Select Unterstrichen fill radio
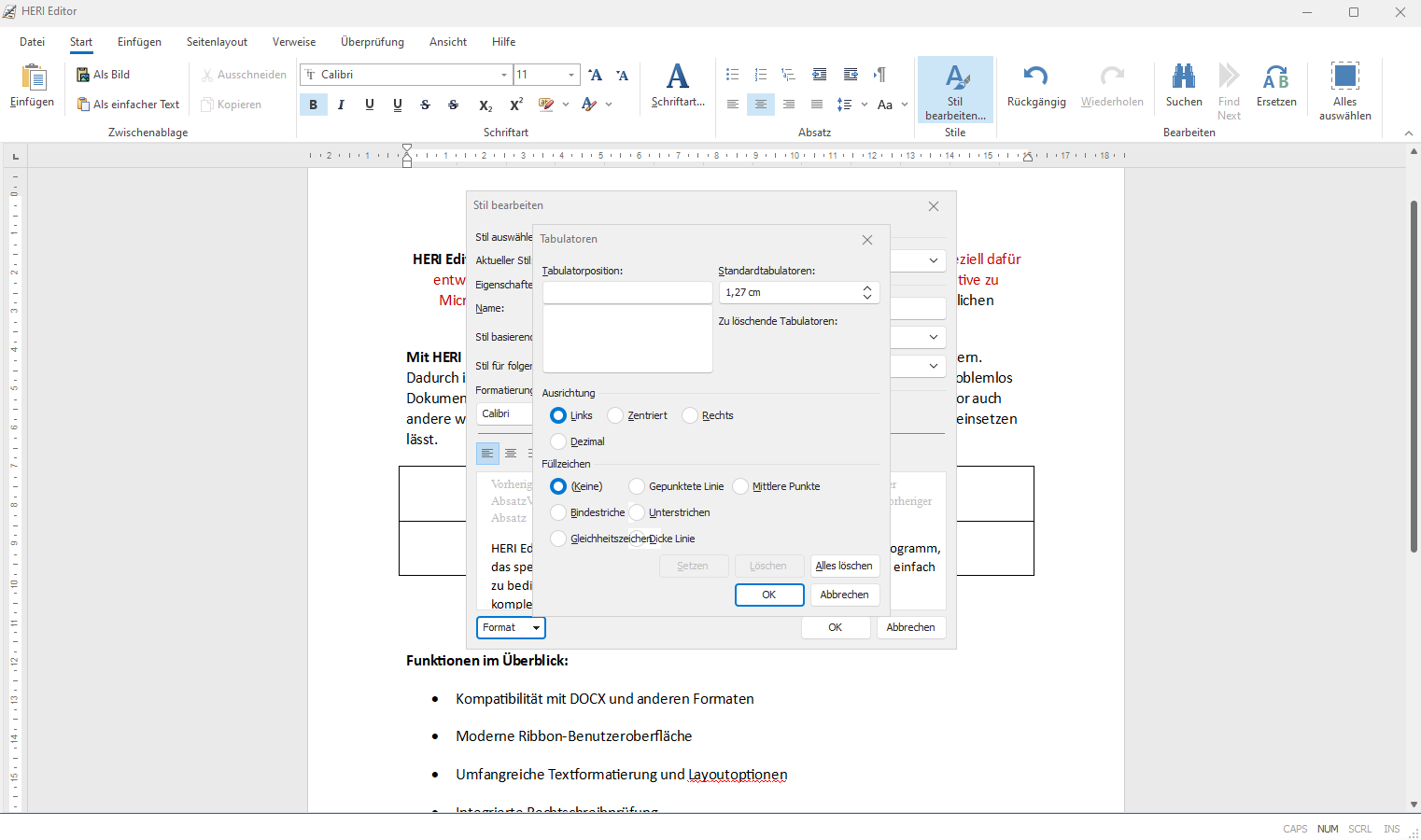Image resolution: width=1421 pixels, height=840 pixels. (637, 512)
